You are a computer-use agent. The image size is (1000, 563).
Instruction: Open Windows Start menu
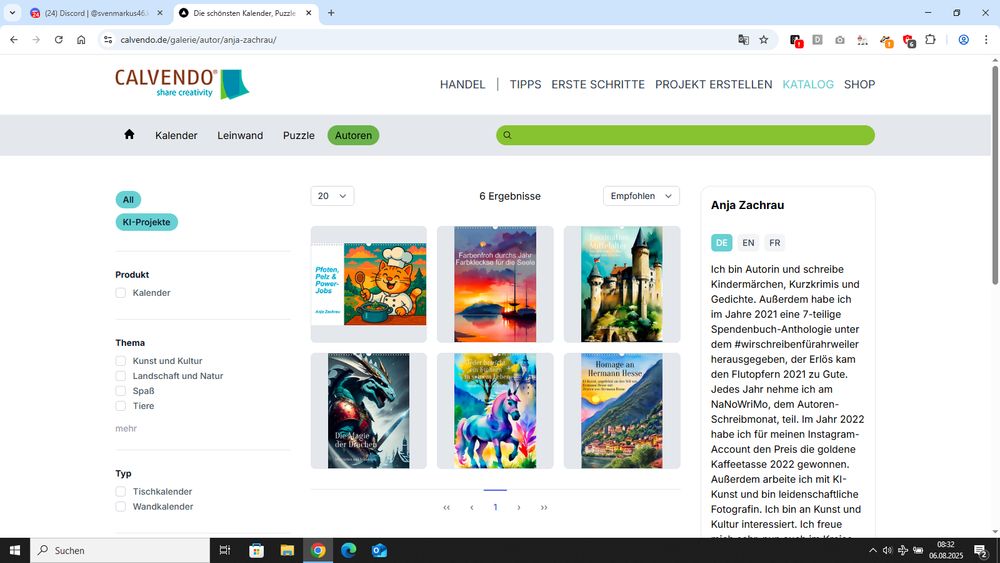click(x=15, y=550)
